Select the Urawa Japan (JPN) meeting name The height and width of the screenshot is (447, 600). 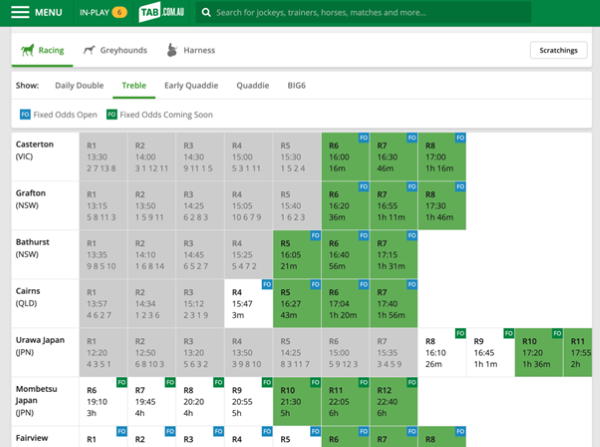click(x=40, y=346)
